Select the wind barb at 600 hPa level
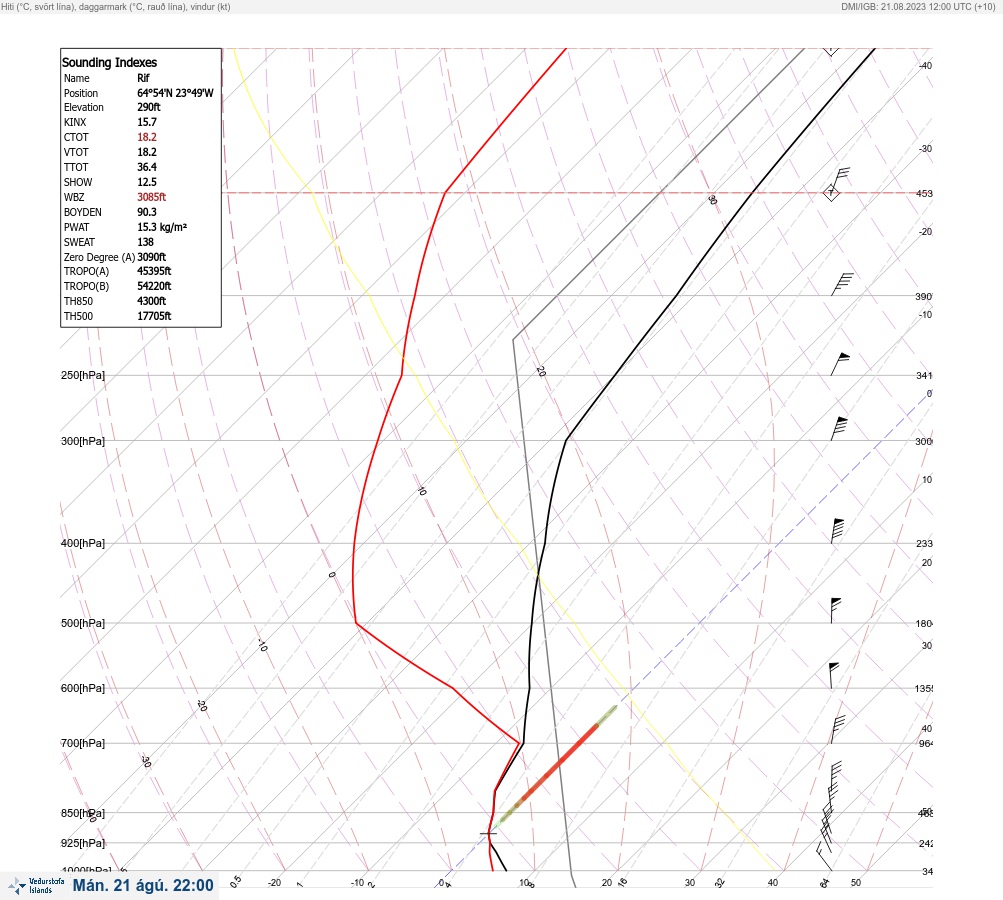Image resolution: width=1003 pixels, height=900 pixels. (834, 675)
